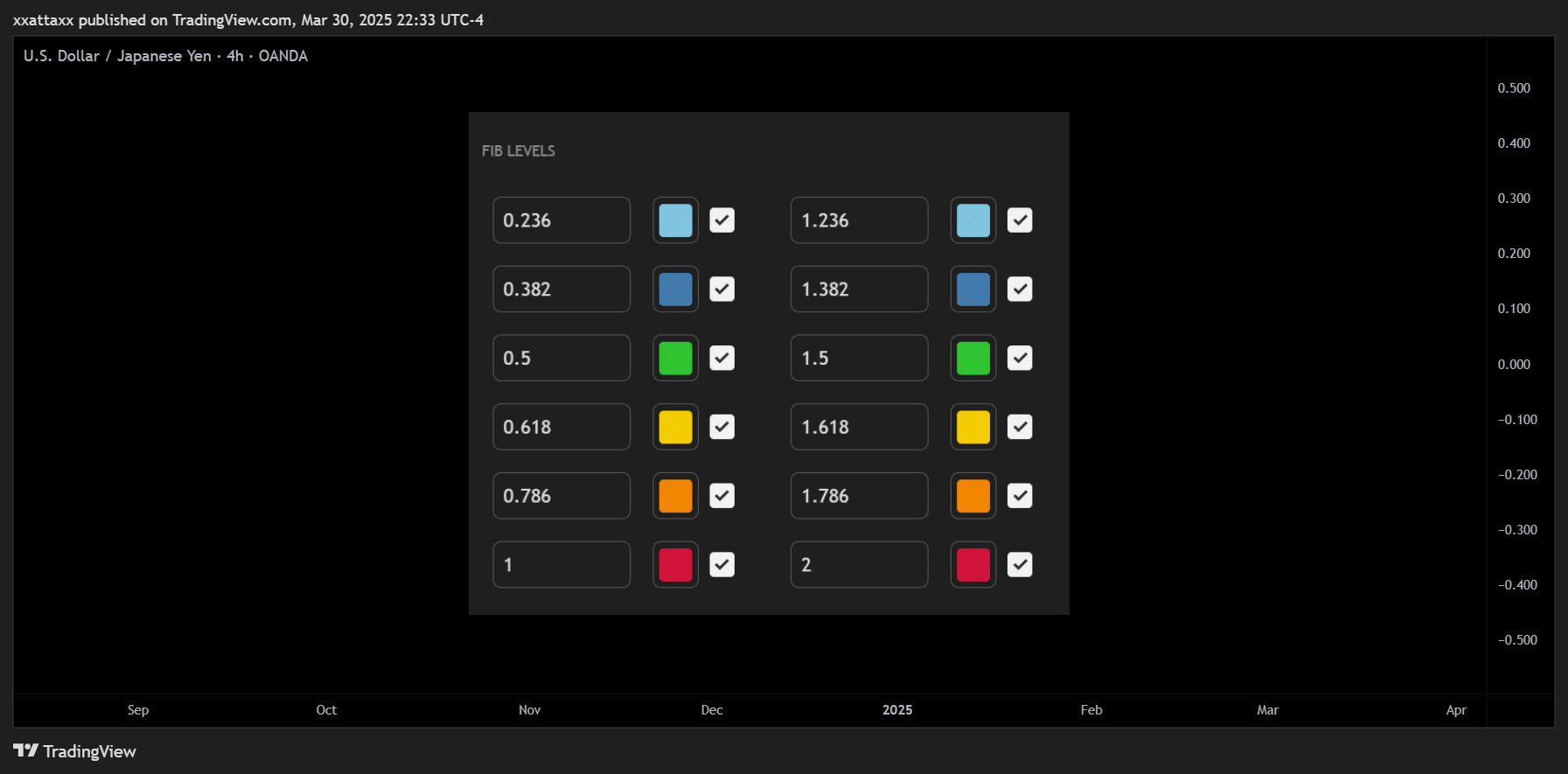The height and width of the screenshot is (774, 1568).
Task: Click the Mar label on time axis
Action: pyautogui.click(x=1268, y=710)
